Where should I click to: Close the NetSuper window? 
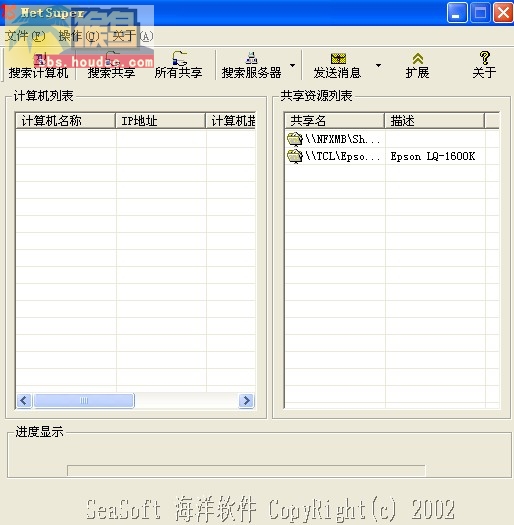pos(503,13)
